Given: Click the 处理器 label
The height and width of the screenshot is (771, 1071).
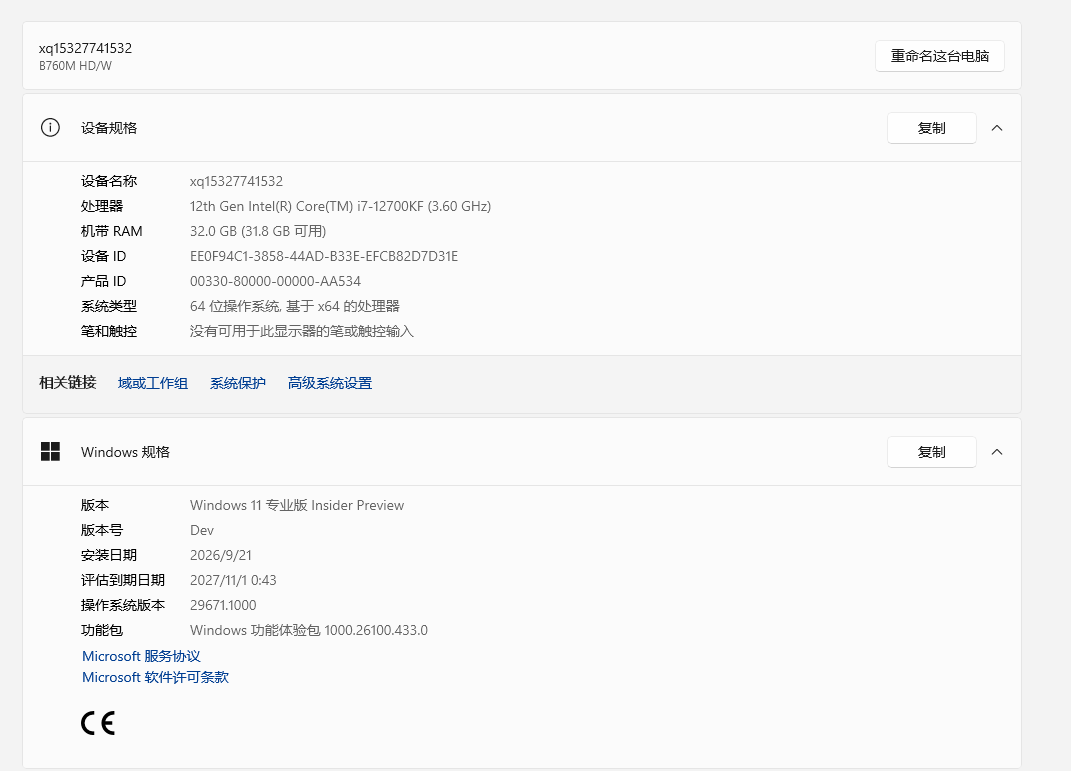Looking at the screenshot, I should (x=102, y=206).
